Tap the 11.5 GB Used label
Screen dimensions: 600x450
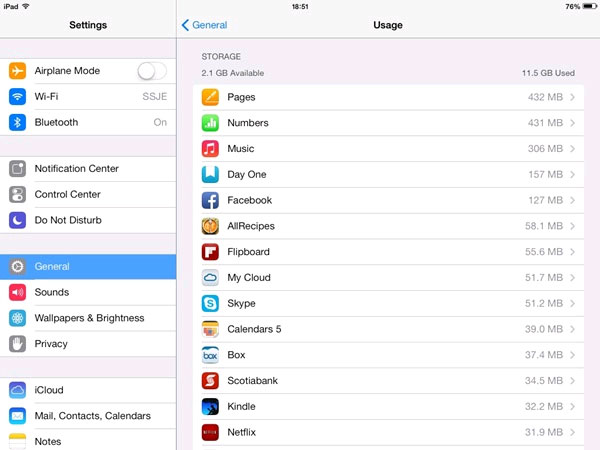(548, 73)
